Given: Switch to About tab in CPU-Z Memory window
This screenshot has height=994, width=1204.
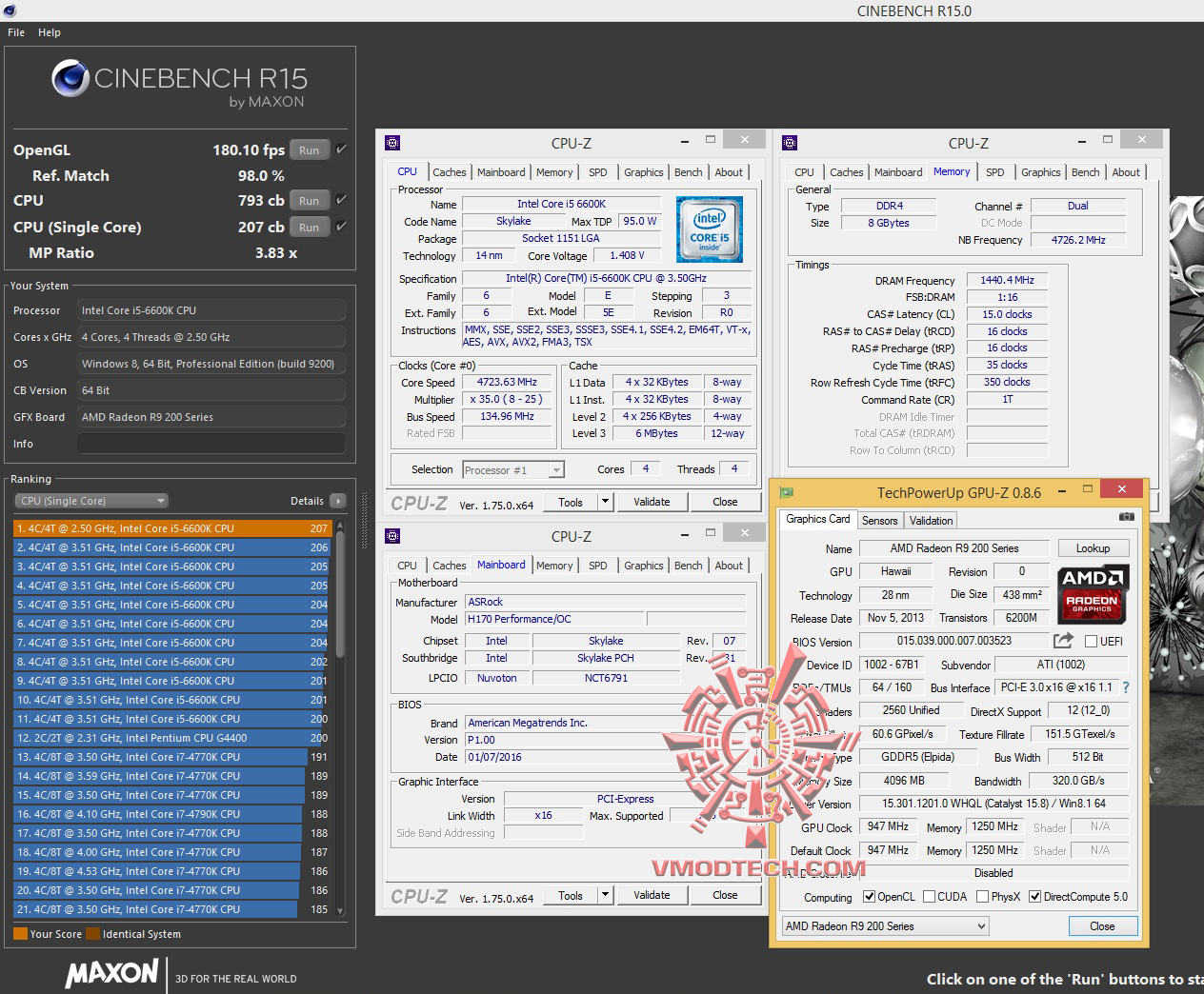Looking at the screenshot, I should click(x=1126, y=172).
